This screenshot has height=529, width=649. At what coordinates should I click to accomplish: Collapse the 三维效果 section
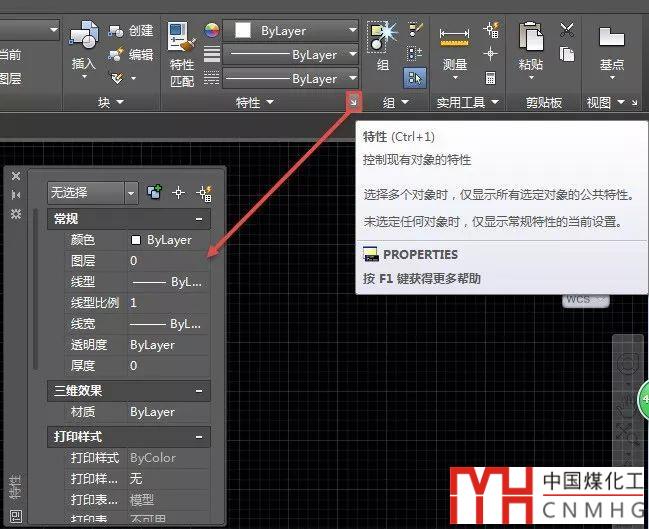pos(200,391)
